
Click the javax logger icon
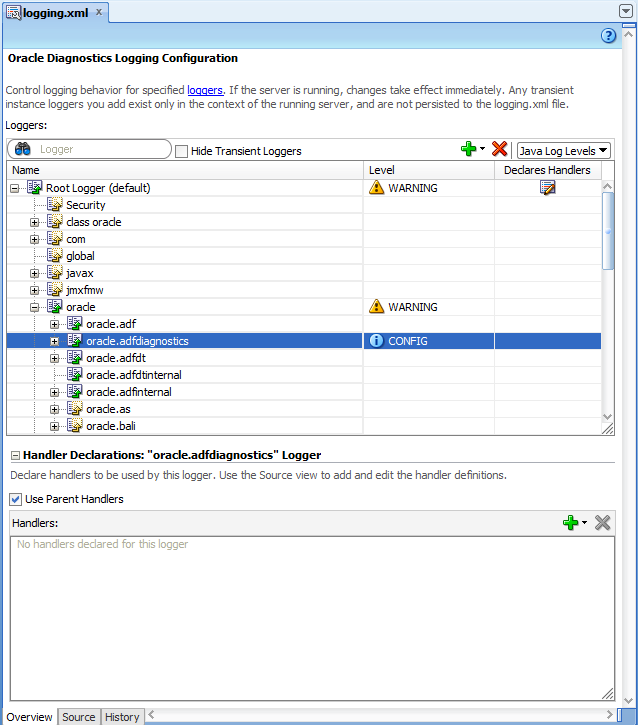pos(55,273)
